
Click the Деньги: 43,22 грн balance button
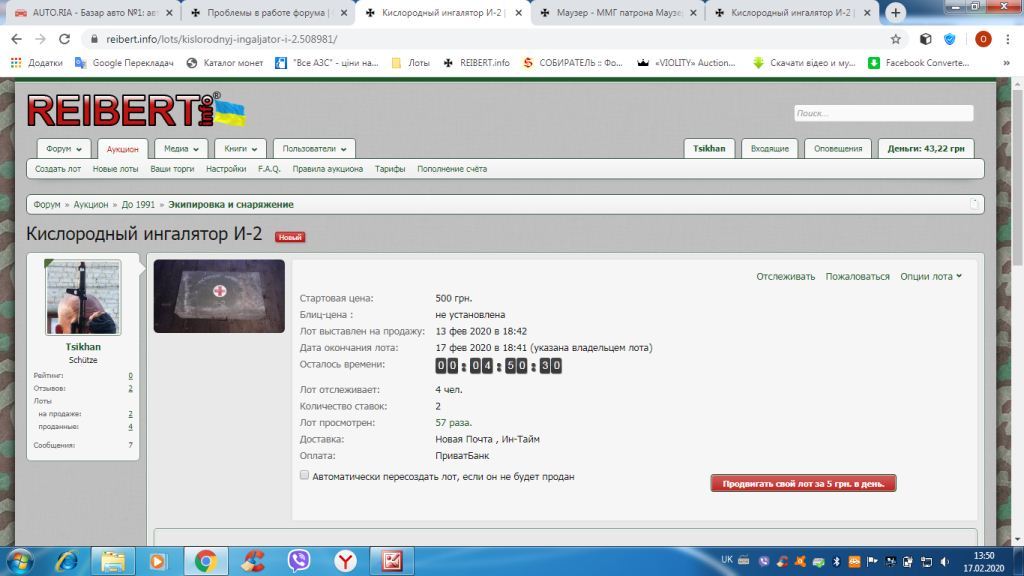[x=926, y=149]
